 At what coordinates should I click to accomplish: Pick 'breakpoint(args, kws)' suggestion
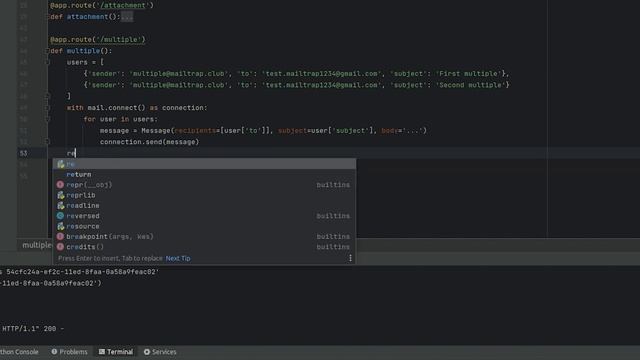[204, 236]
